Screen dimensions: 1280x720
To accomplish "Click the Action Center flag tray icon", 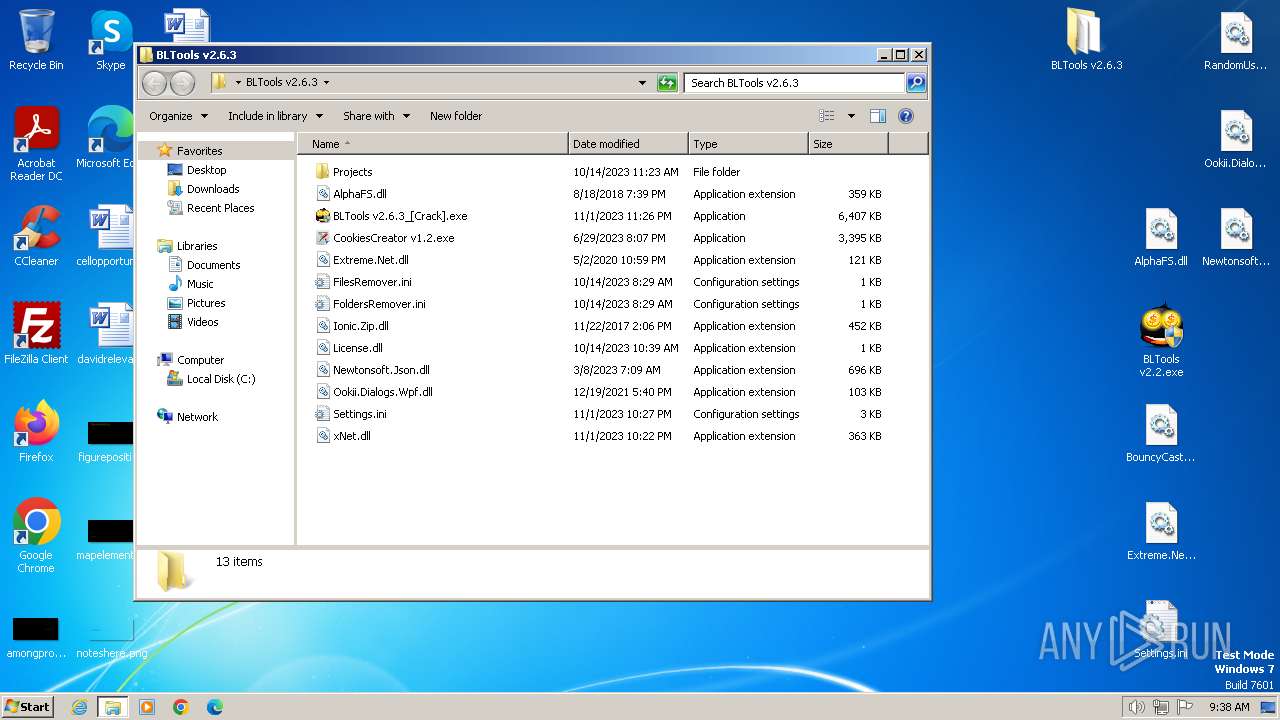I will [1185, 707].
